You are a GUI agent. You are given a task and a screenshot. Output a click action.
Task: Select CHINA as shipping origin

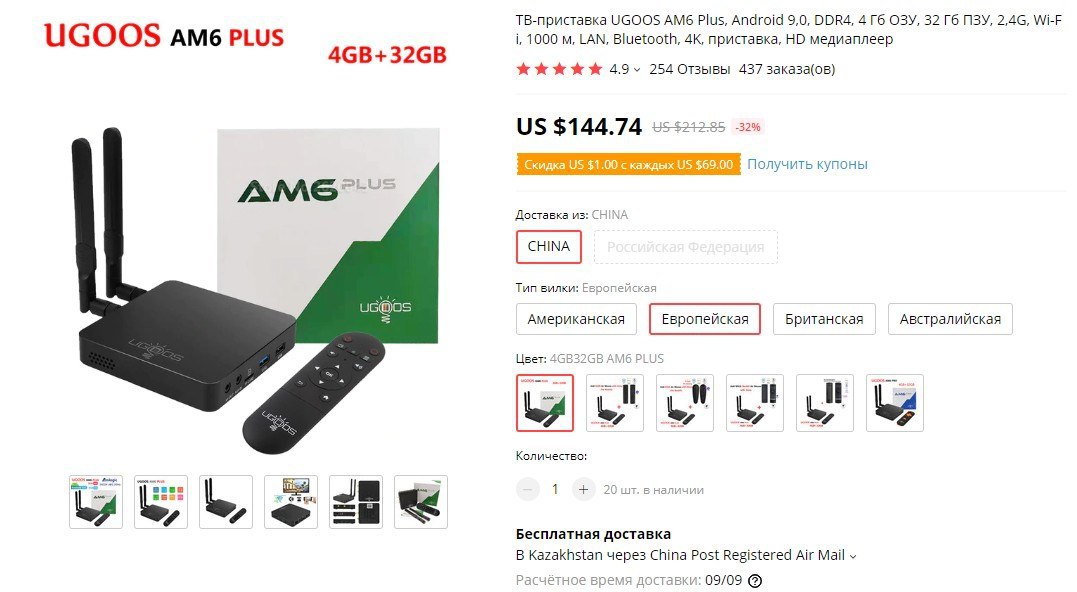pyautogui.click(x=549, y=247)
